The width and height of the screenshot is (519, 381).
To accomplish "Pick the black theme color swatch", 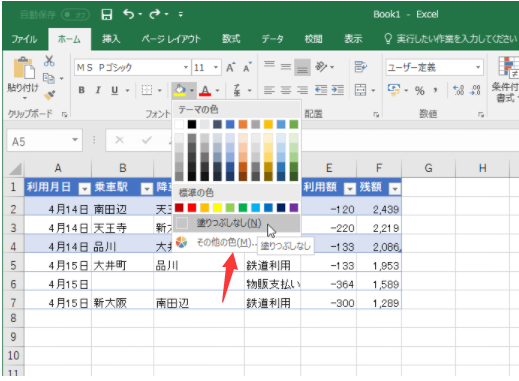I will (192, 125).
